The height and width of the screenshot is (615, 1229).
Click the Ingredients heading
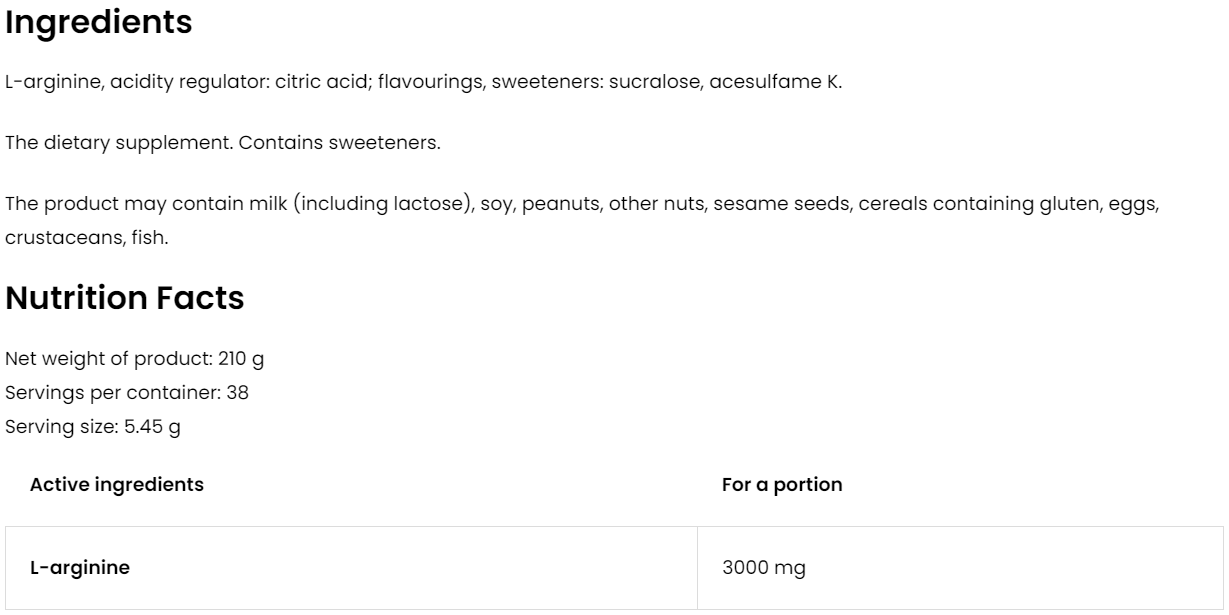click(99, 24)
